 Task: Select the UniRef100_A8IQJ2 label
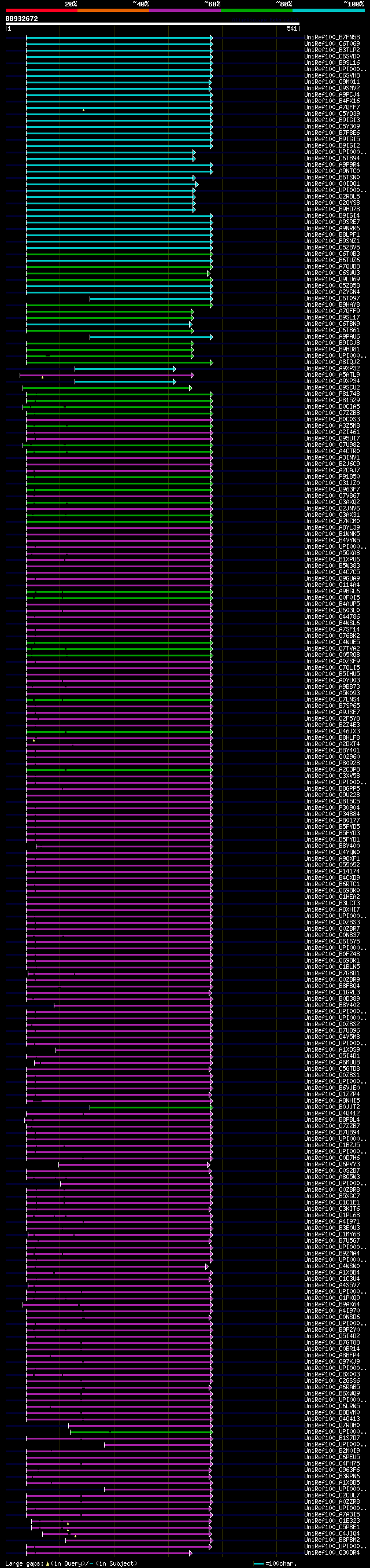click(332, 362)
